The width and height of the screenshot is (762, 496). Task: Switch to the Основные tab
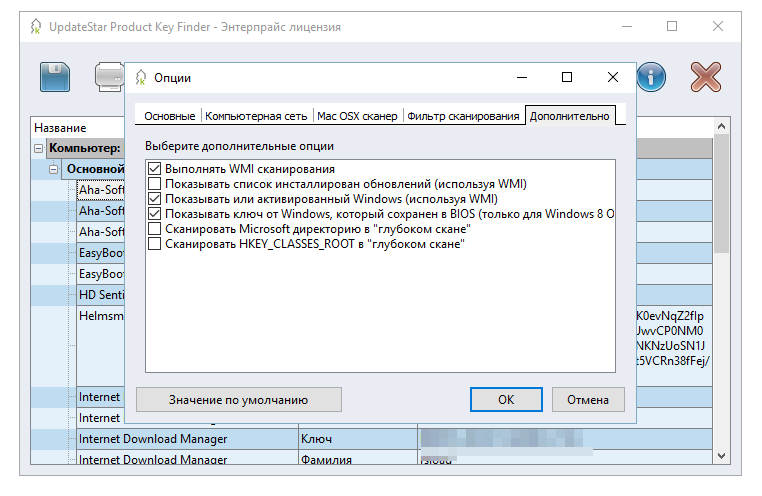click(x=170, y=116)
